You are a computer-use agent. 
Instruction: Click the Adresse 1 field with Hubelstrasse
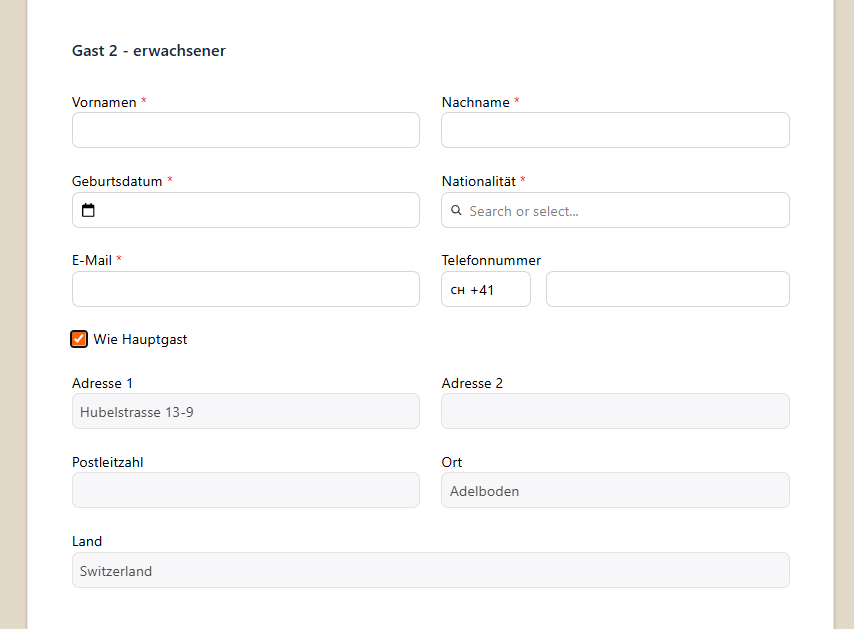pyautogui.click(x=245, y=411)
